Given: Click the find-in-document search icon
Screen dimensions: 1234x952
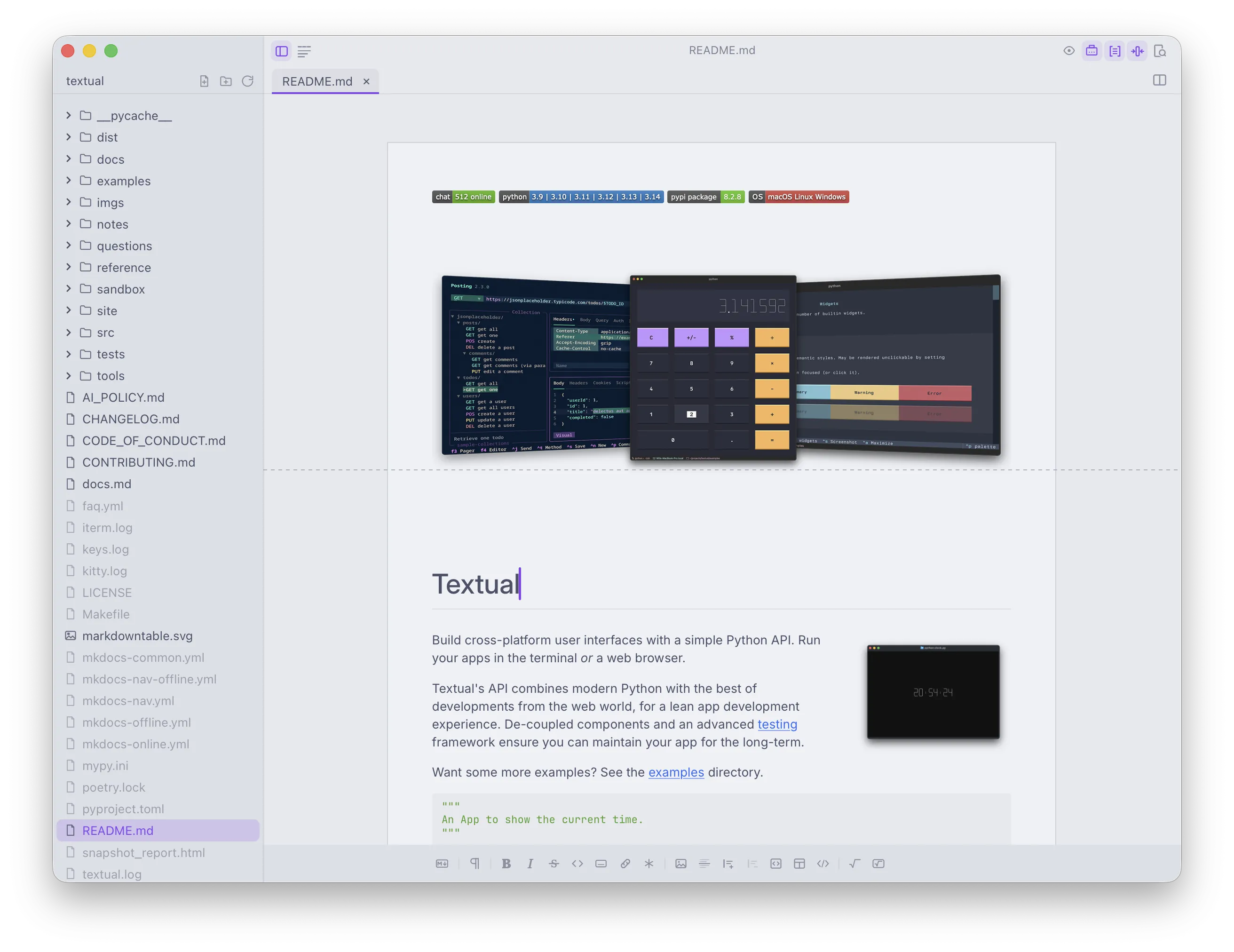Looking at the screenshot, I should click(x=1160, y=51).
